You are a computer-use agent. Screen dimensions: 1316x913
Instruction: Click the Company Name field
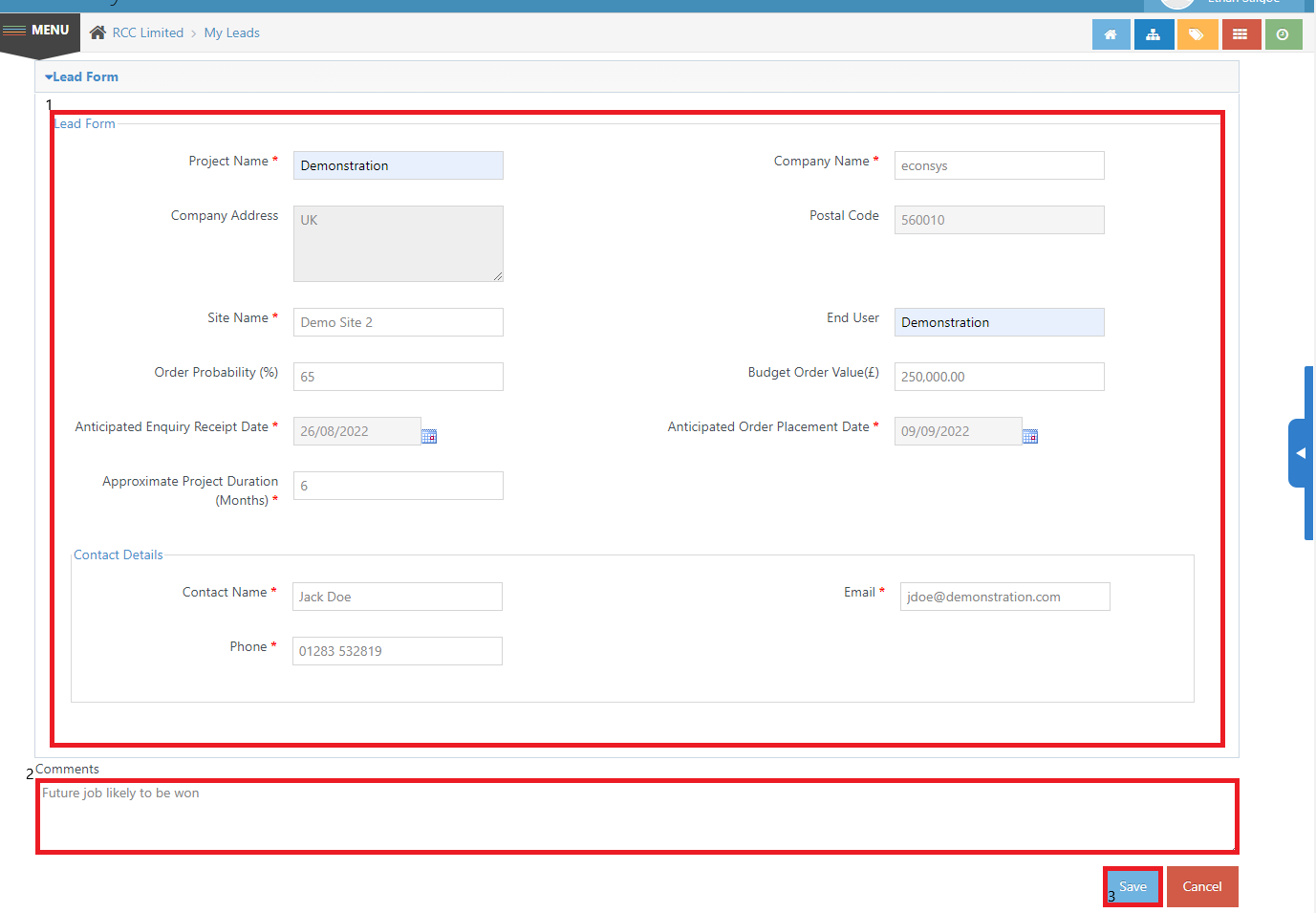[x=999, y=165]
